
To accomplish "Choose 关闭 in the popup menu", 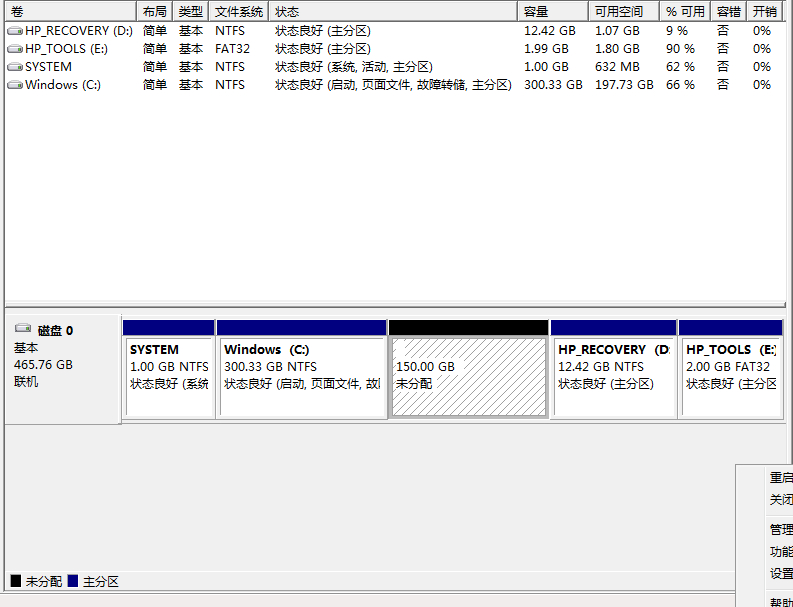I will coord(781,500).
